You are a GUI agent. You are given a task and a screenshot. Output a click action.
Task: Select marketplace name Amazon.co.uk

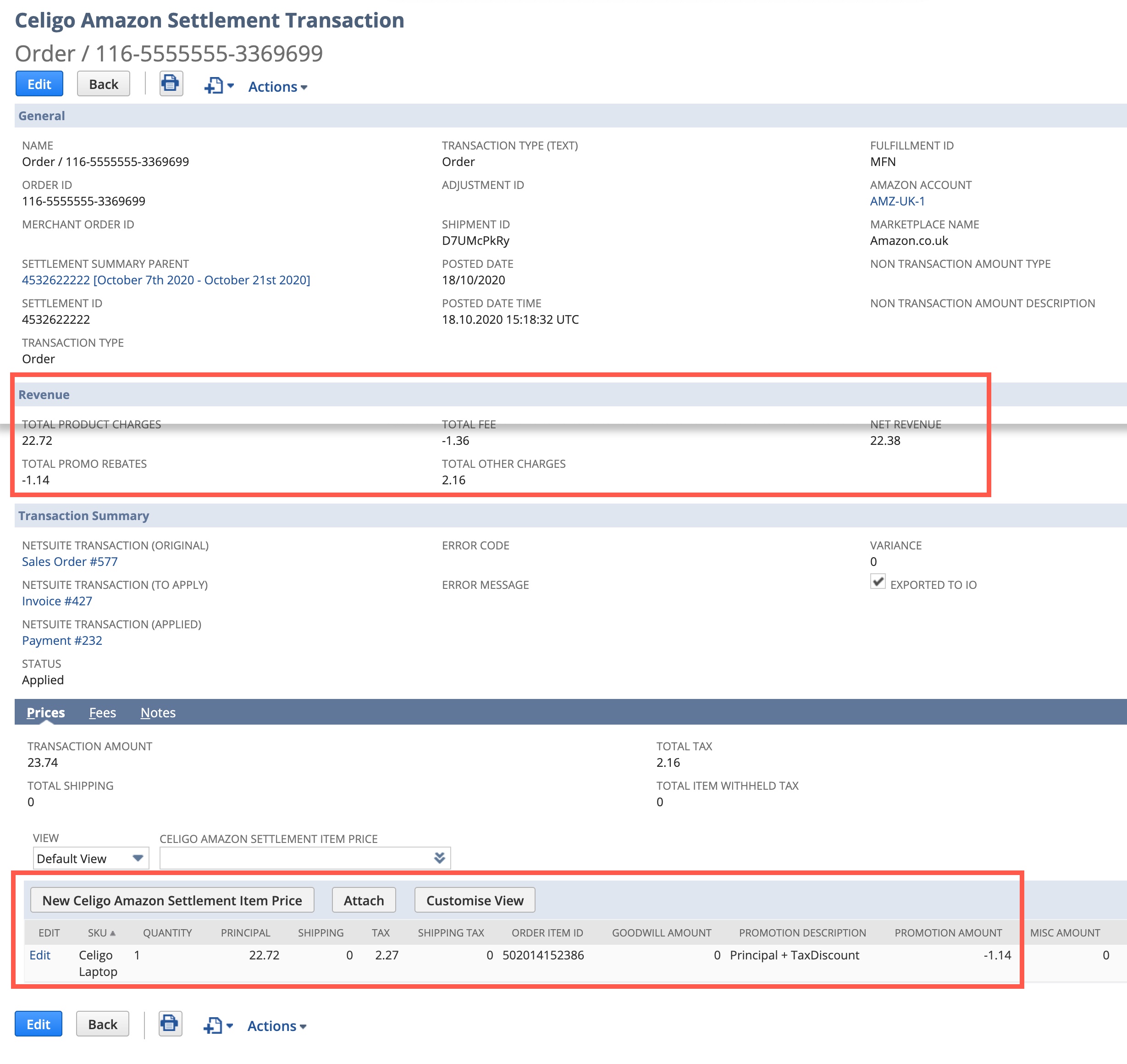(x=909, y=240)
